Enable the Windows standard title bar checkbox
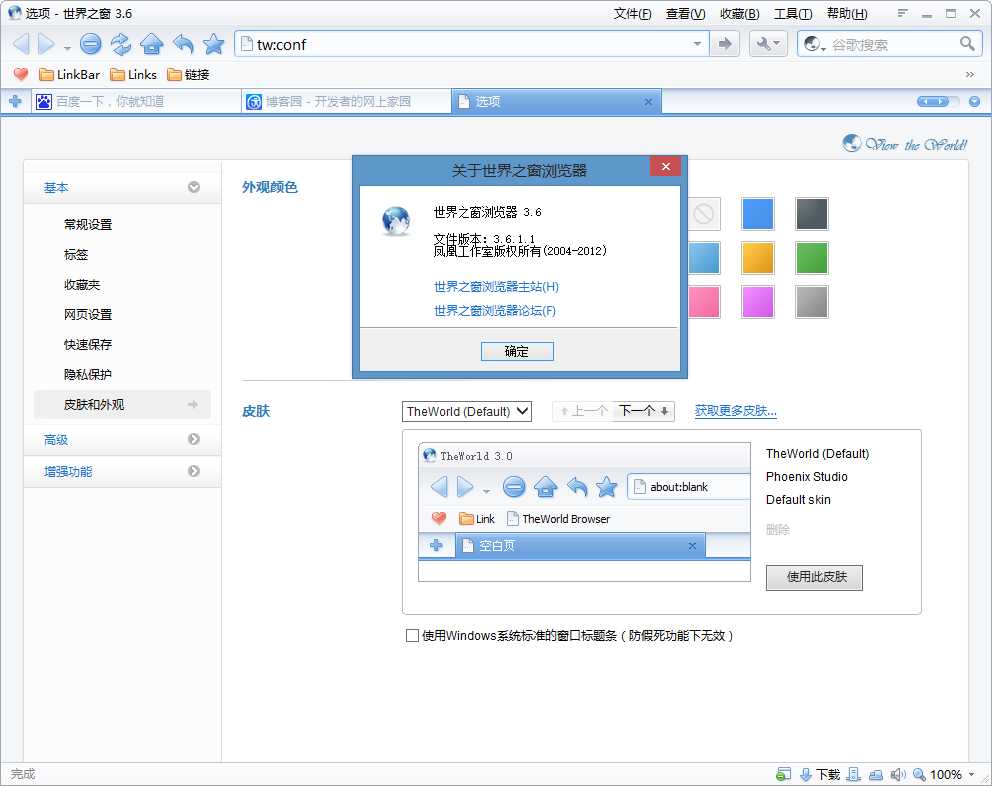 (412, 635)
